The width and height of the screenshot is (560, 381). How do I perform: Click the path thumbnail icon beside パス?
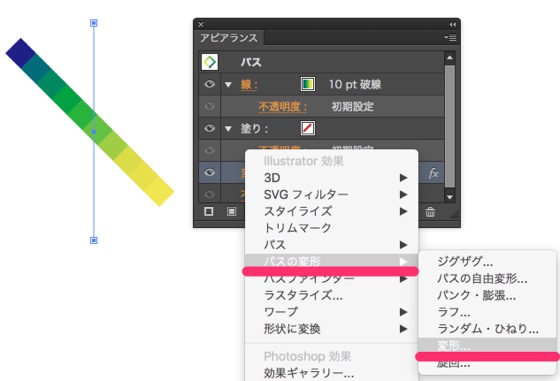(210, 62)
